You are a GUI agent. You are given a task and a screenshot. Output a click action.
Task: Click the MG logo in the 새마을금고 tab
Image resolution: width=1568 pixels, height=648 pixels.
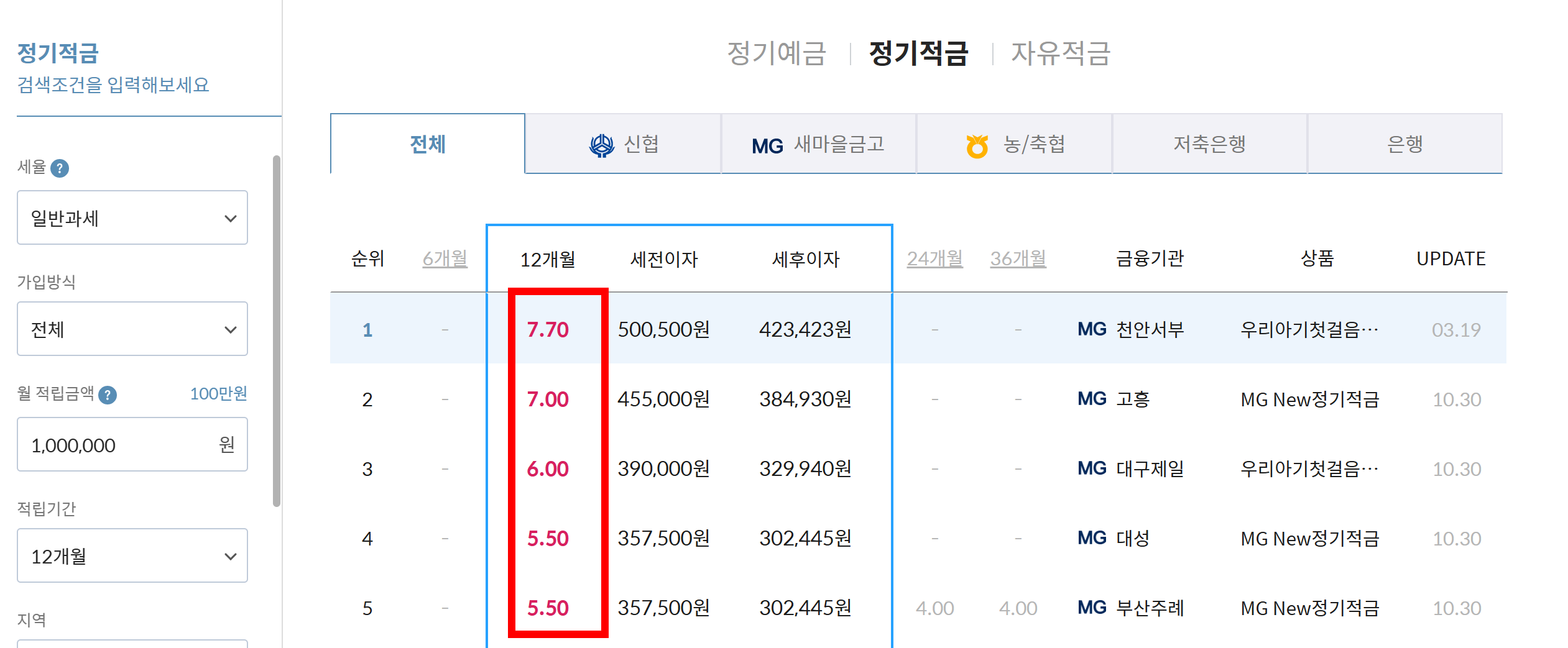767,146
